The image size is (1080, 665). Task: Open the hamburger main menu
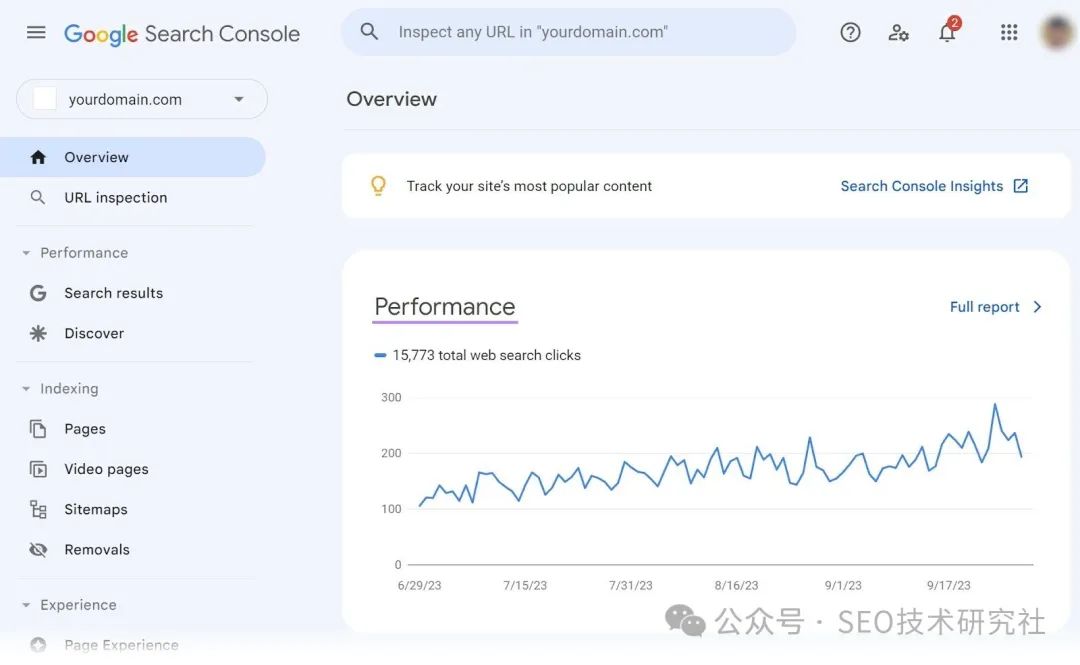pos(36,32)
